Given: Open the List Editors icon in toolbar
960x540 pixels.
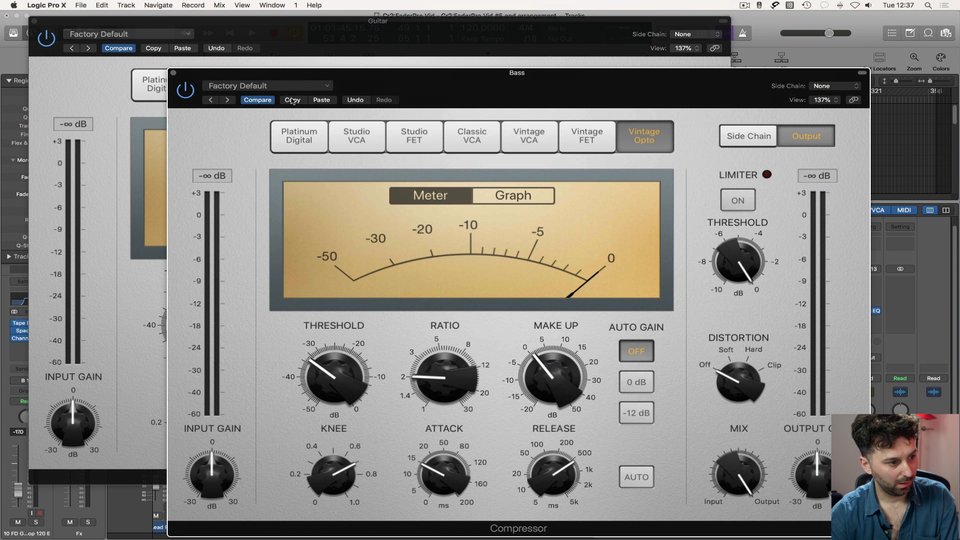Looking at the screenshot, I should (x=891, y=33).
